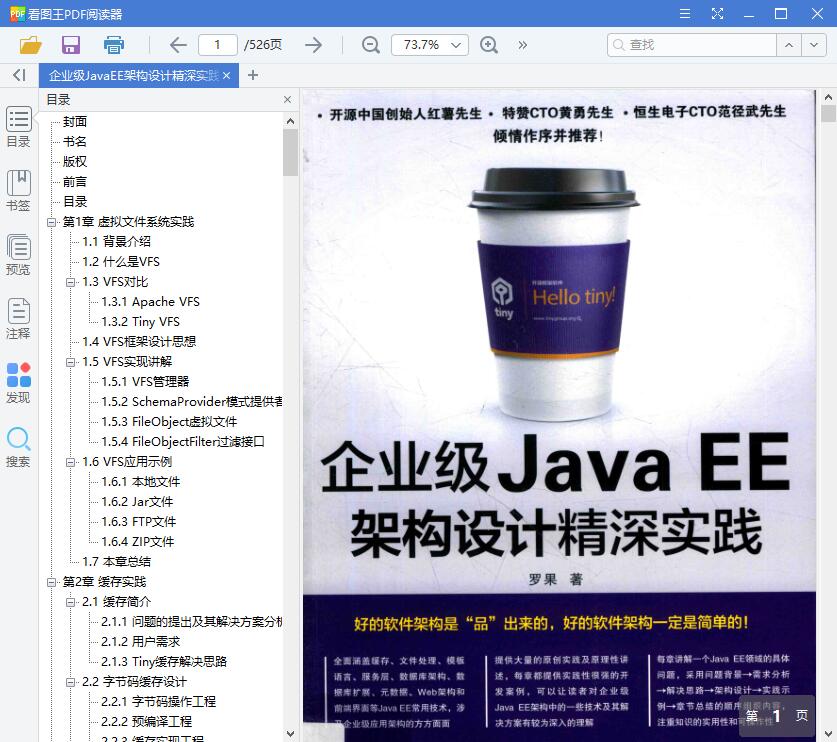Select the 版权 outline entry
The width and height of the screenshot is (837, 742).
click(x=75, y=162)
